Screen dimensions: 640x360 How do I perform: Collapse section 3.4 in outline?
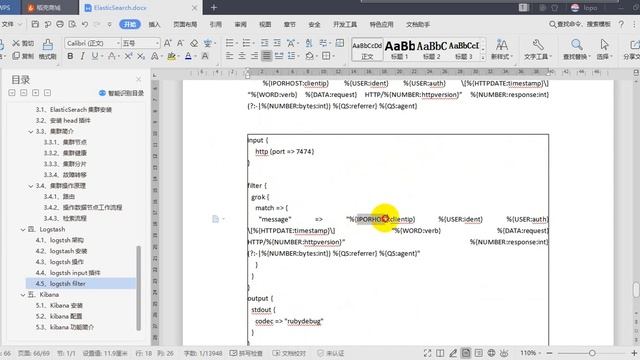(x=31, y=186)
